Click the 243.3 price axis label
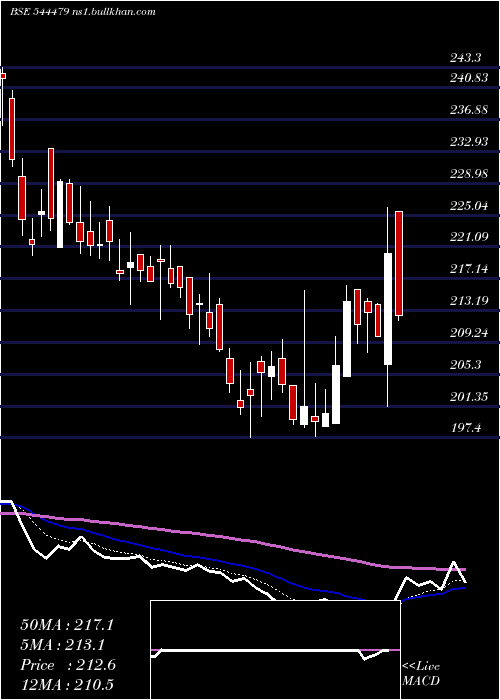500x700 pixels. [x=465, y=58]
